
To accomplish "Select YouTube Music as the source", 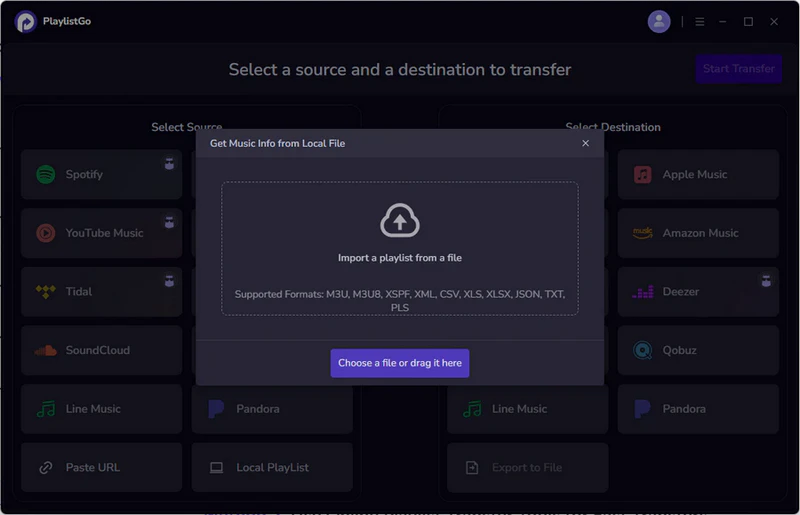I will pos(102,233).
